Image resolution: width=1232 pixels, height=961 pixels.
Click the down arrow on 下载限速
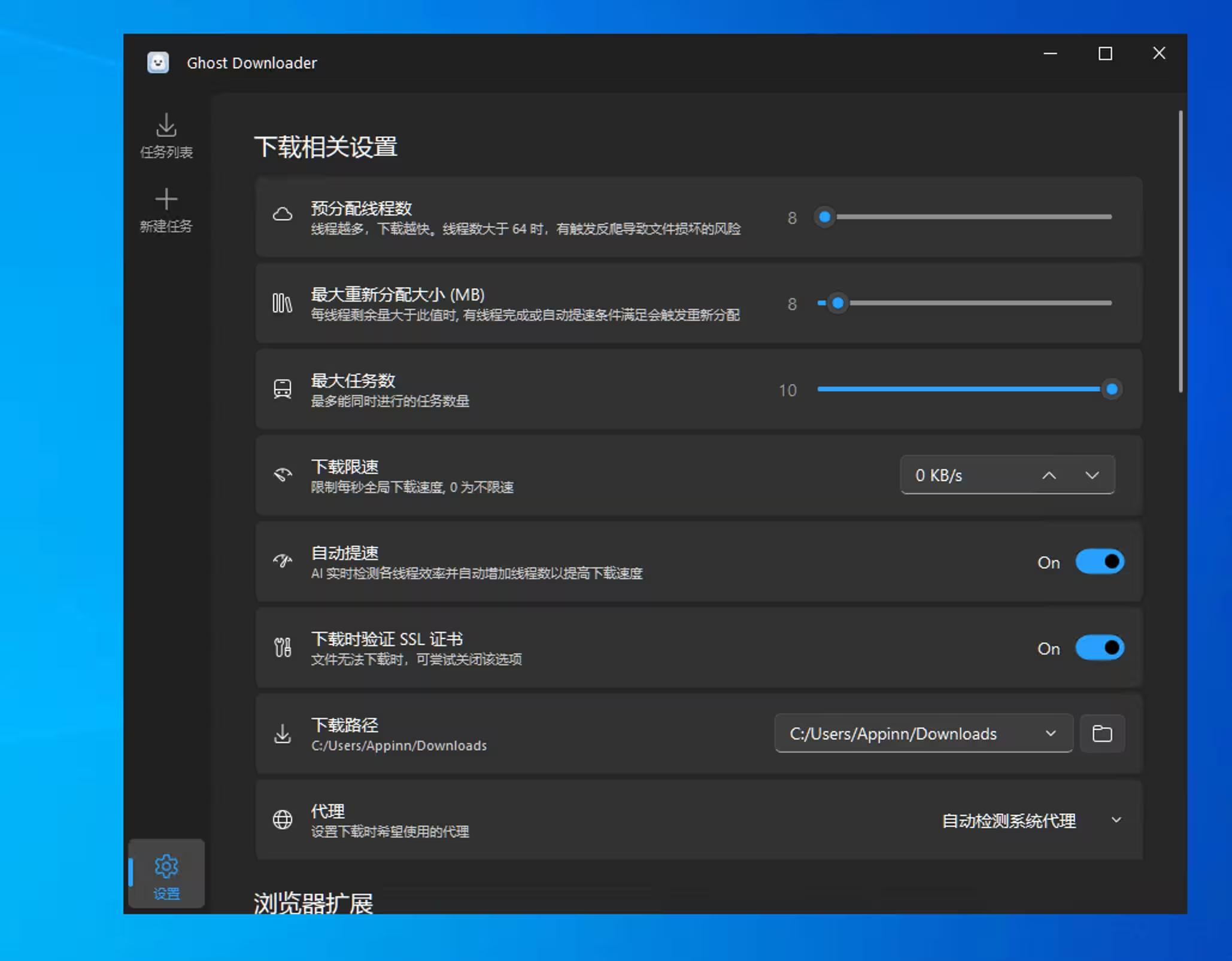click(x=1093, y=475)
